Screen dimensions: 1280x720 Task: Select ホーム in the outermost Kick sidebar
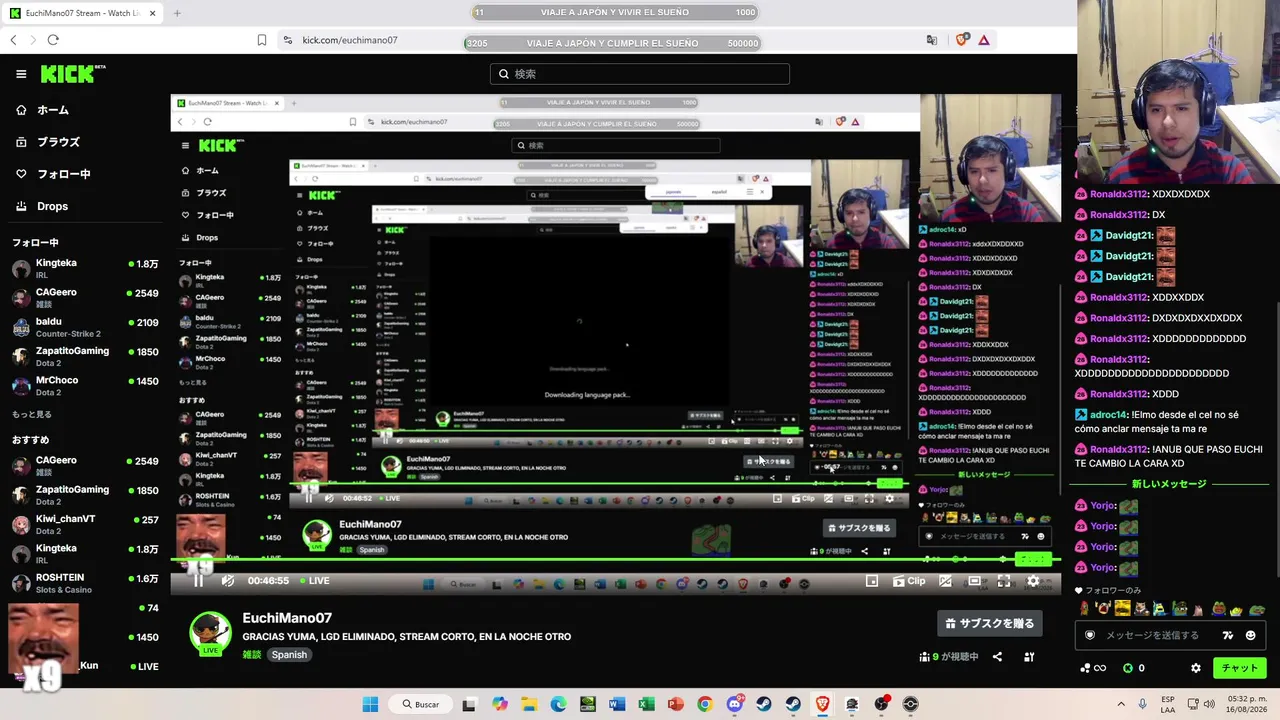(43, 110)
